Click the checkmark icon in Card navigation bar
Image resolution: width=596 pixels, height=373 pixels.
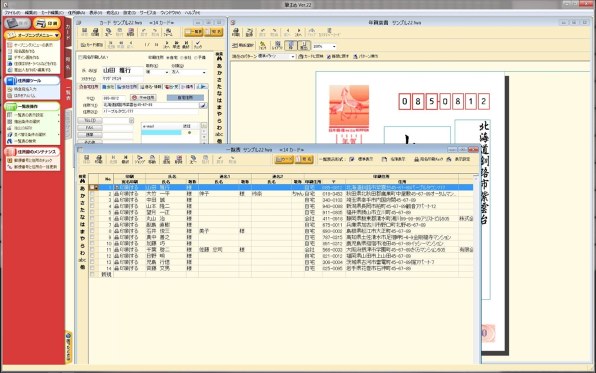[x=198, y=44]
